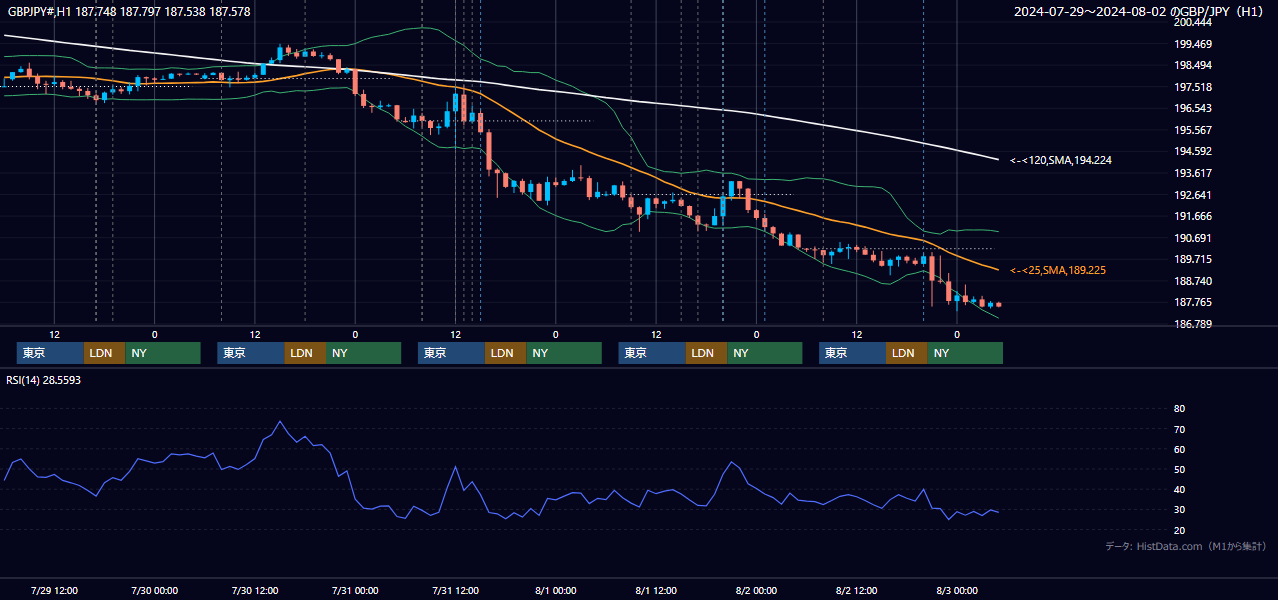Click the LDN session block for 7/29
Image resolution: width=1278 pixels, height=600 pixels.
pos(104,353)
